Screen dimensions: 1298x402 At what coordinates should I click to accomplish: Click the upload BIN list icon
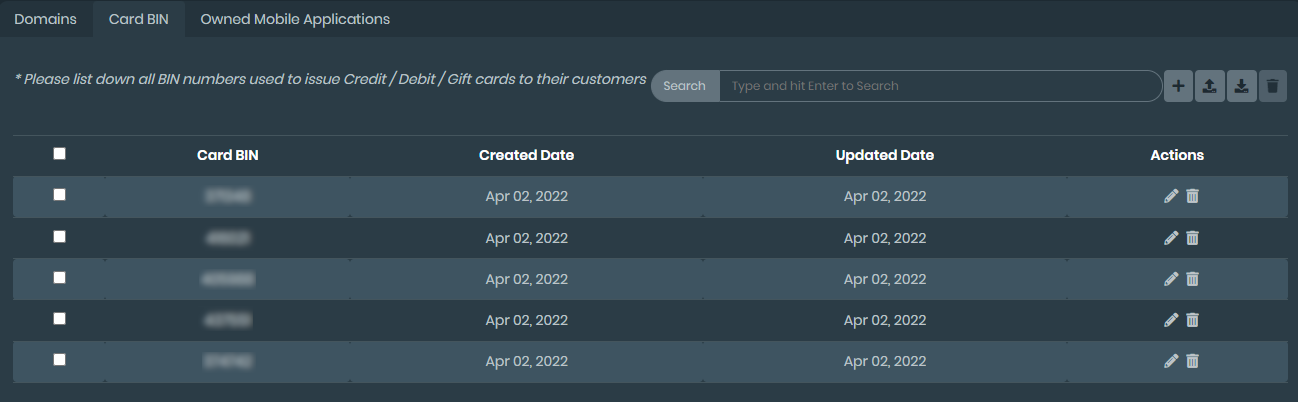(1209, 86)
